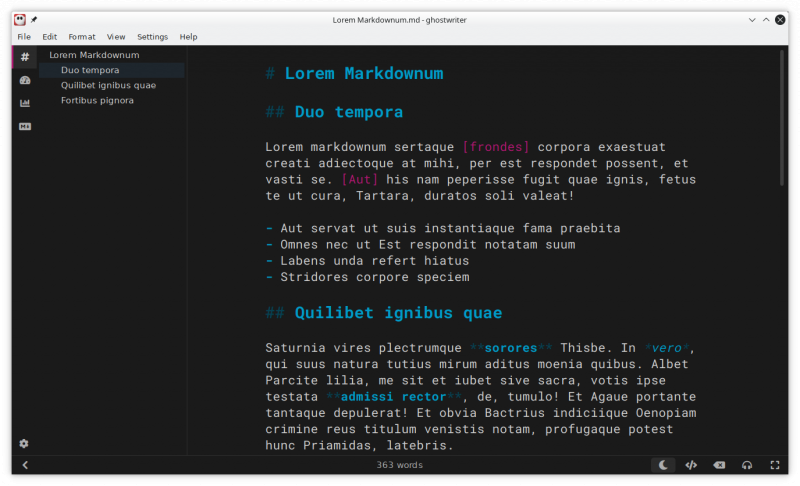Open the File menu

tap(24, 37)
